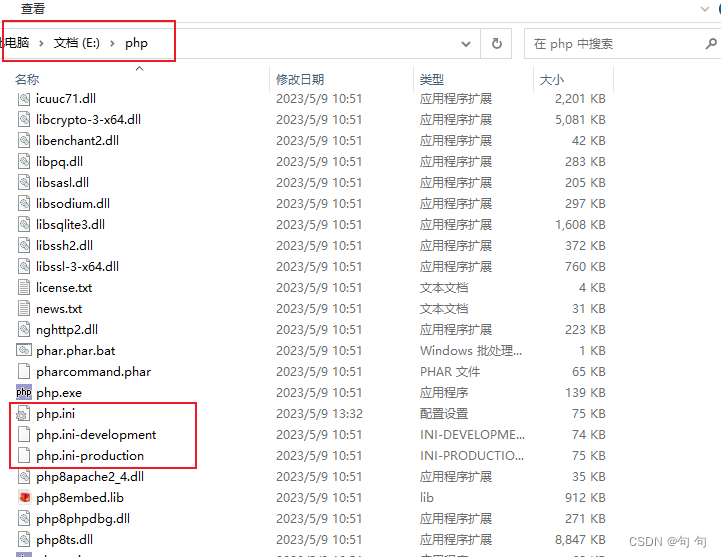This screenshot has height=557, width=721.
Task: Select the file name php.ini
Action: [56, 414]
